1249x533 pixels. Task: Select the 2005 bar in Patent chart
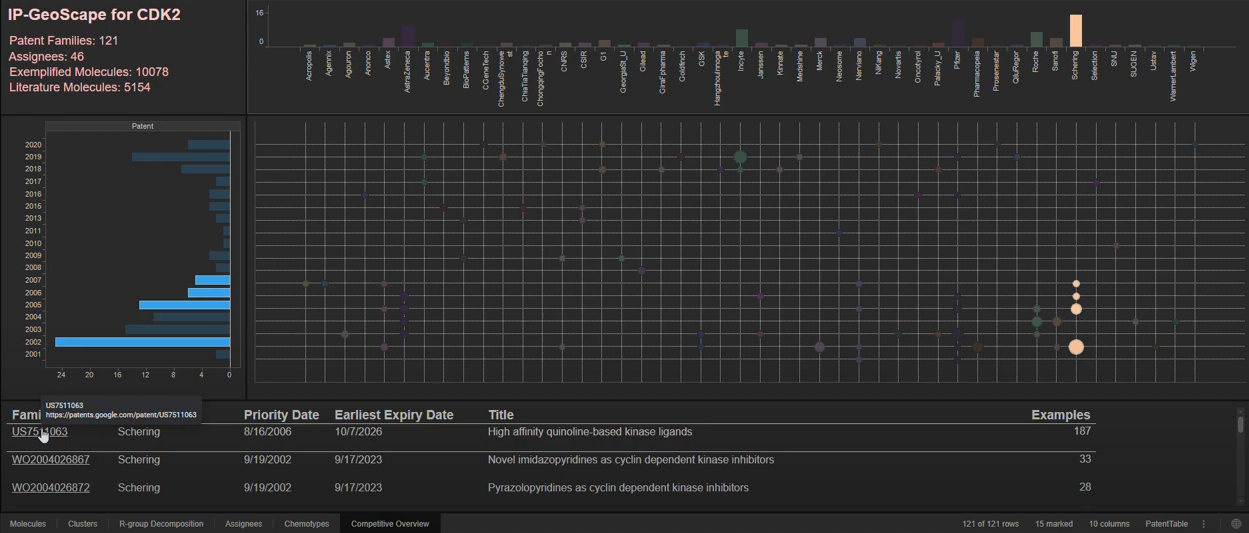pyautogui.click(x=185, y=305)
